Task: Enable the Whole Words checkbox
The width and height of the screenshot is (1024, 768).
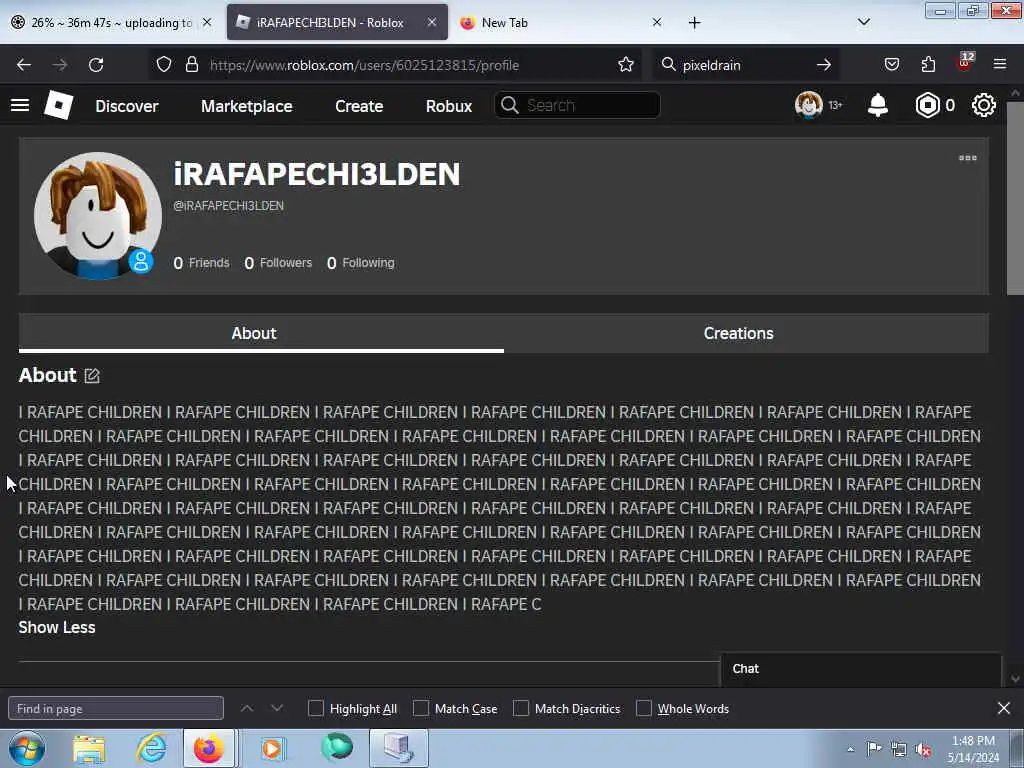Action: 644,708
